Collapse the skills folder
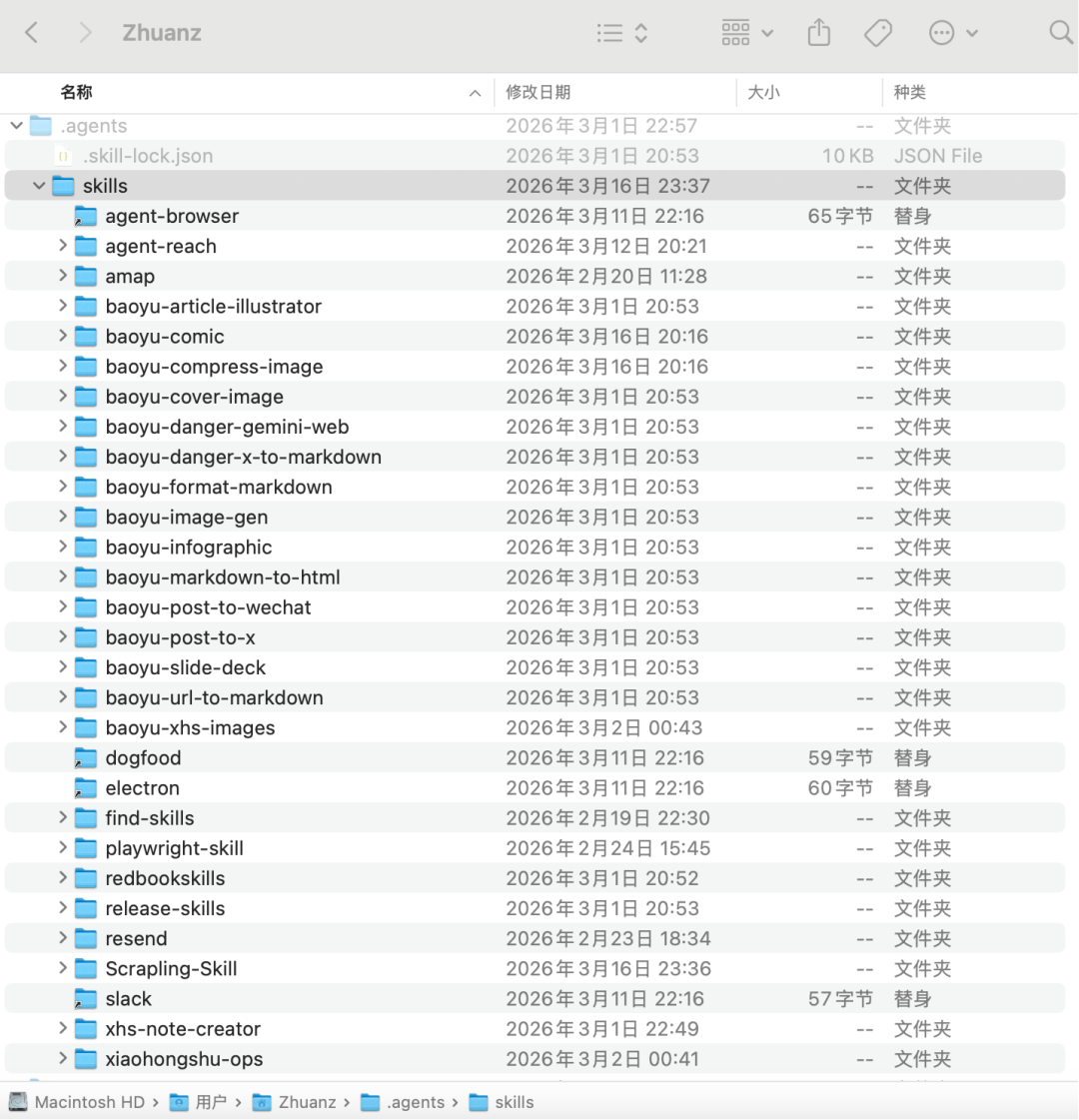 click(39, 187)
